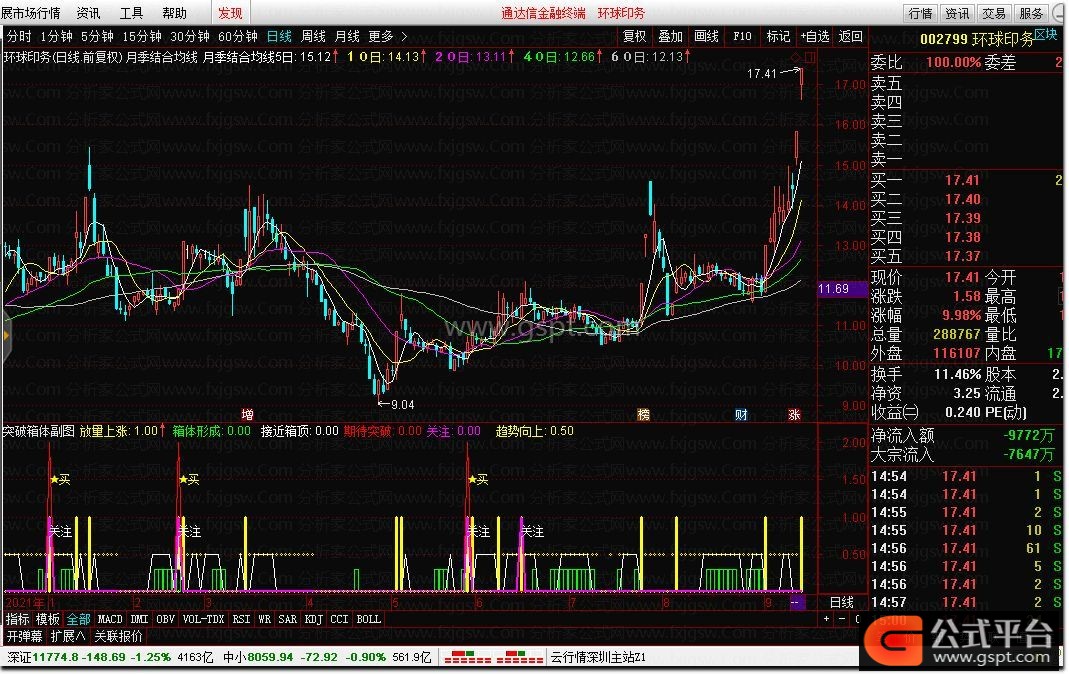Open the 工具 menu
1069x674 pixels.
click(132, 13)
